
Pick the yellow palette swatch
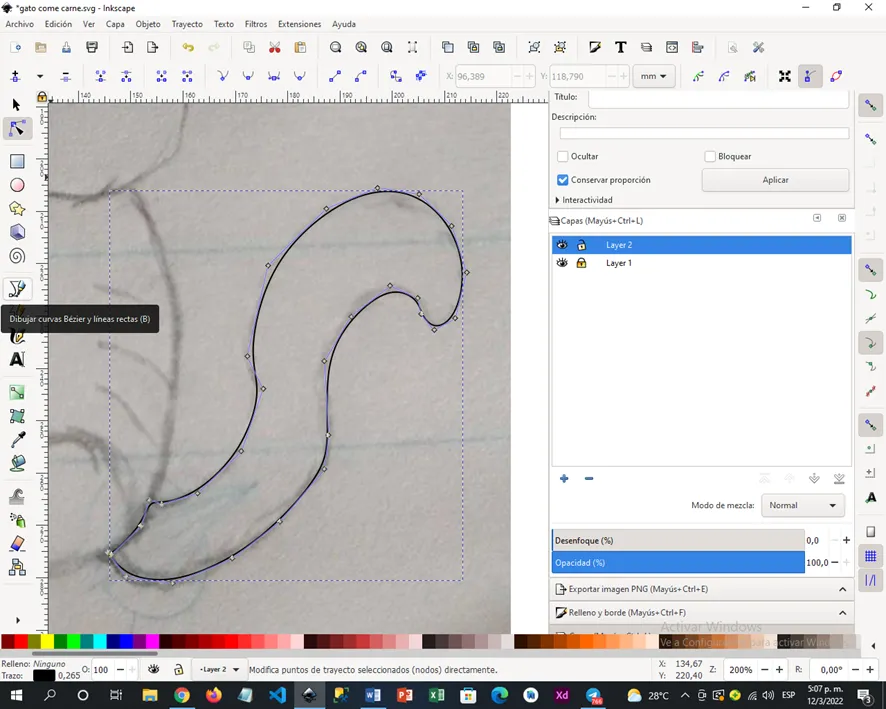point(47,641)
